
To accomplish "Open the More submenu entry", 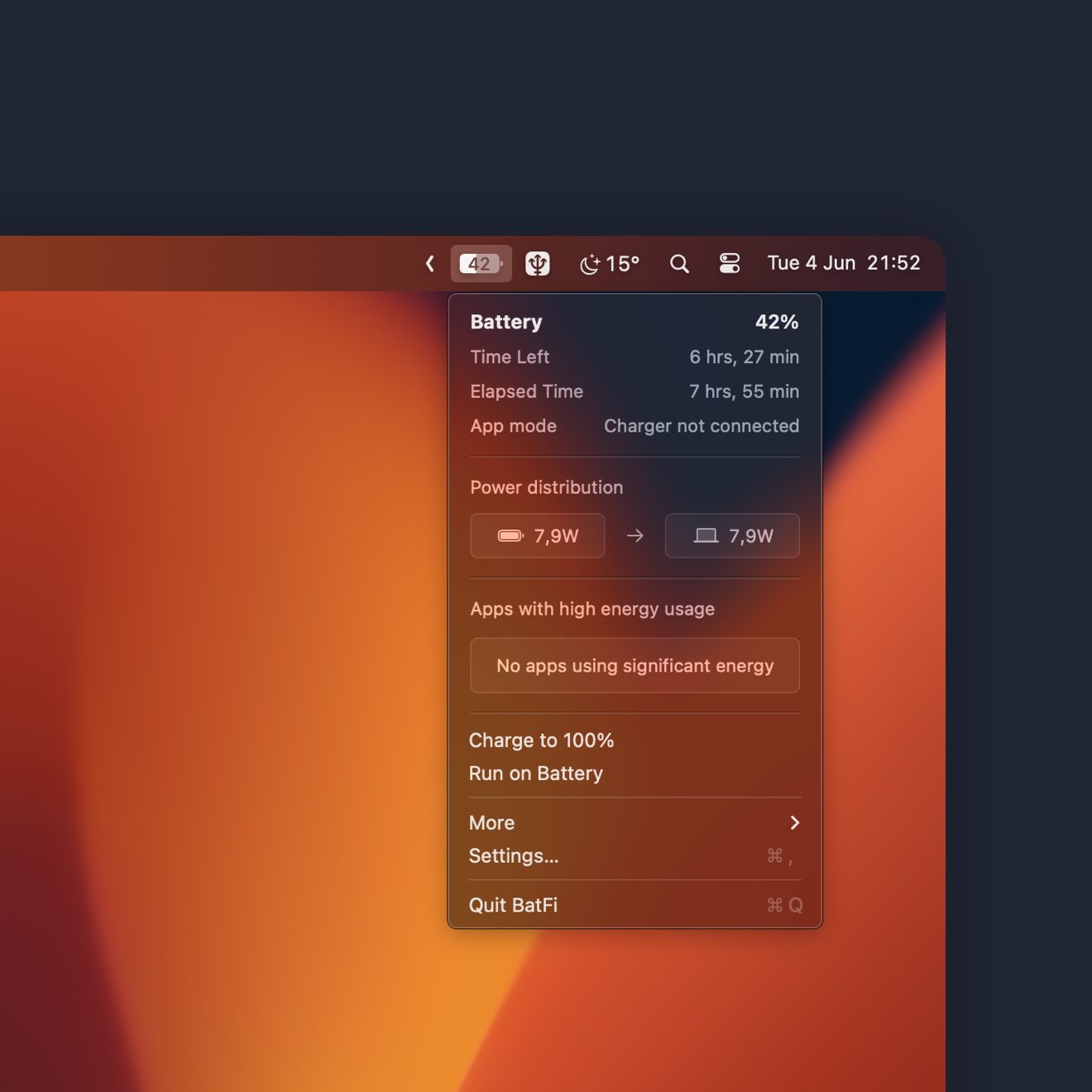I will [x=491, y=823].
